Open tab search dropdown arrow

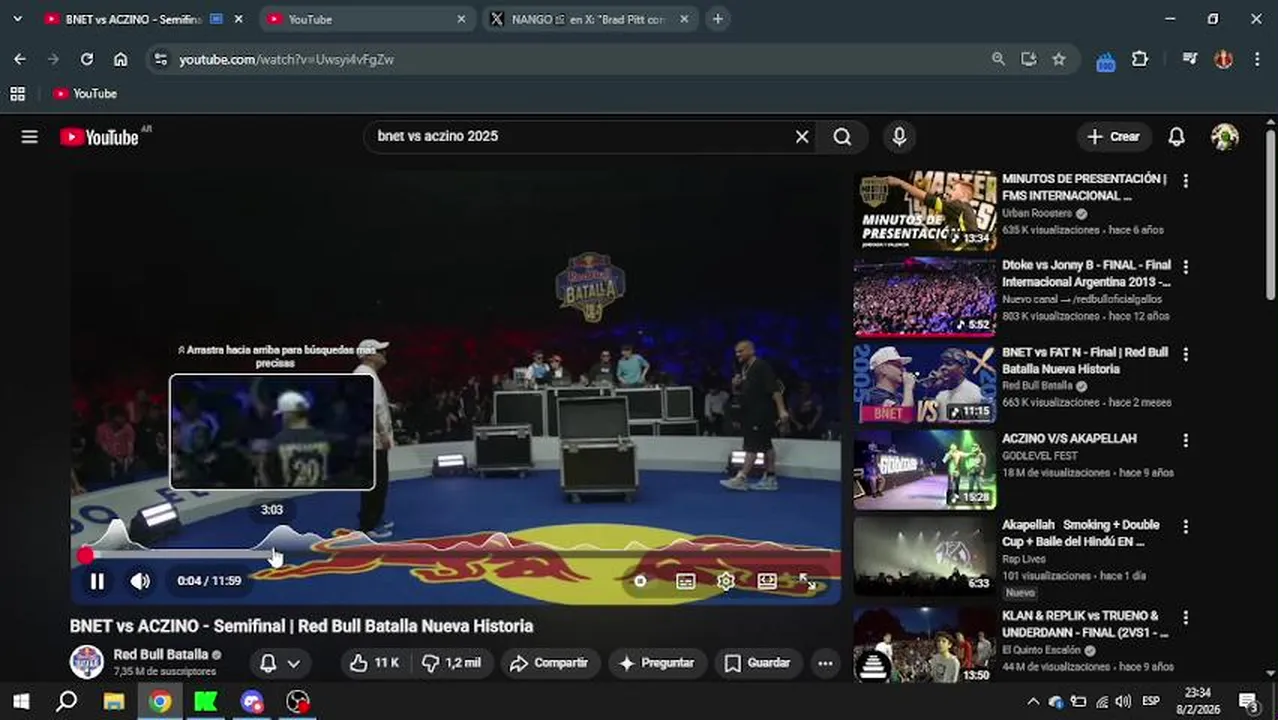pyautogui.click(x=17, y=19)
